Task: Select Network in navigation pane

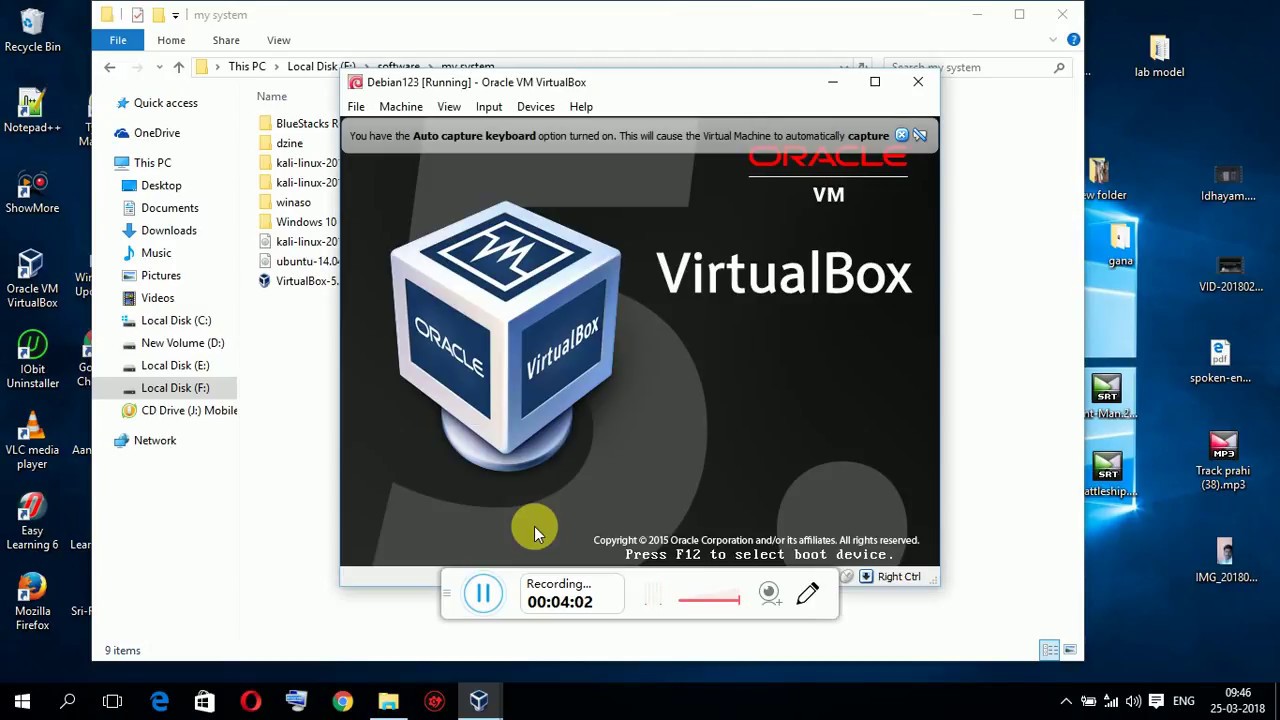Action: pyautogui.click(x=154, y=441)
